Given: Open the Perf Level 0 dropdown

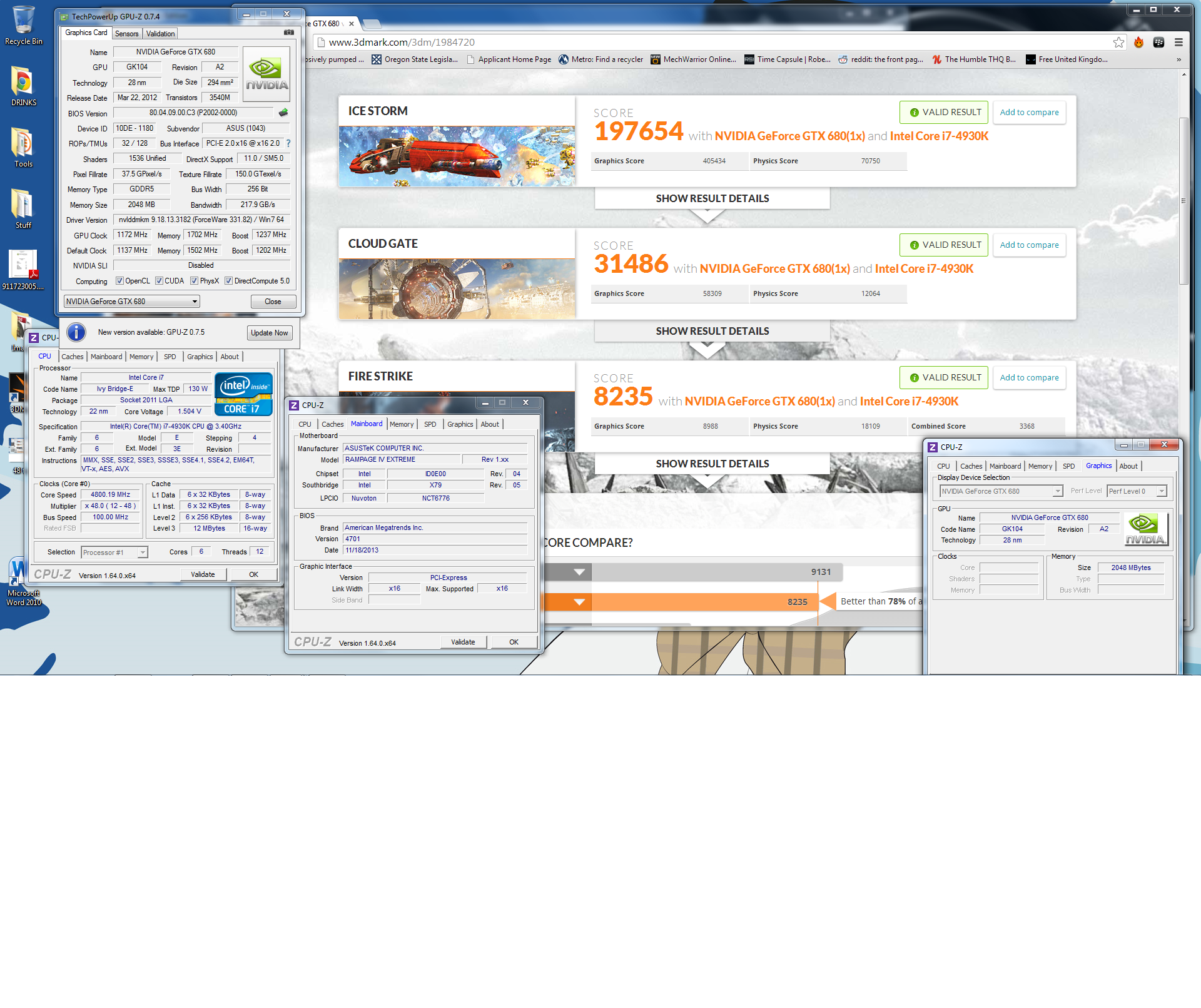Looking at the screenshot, I should 1137,491.
